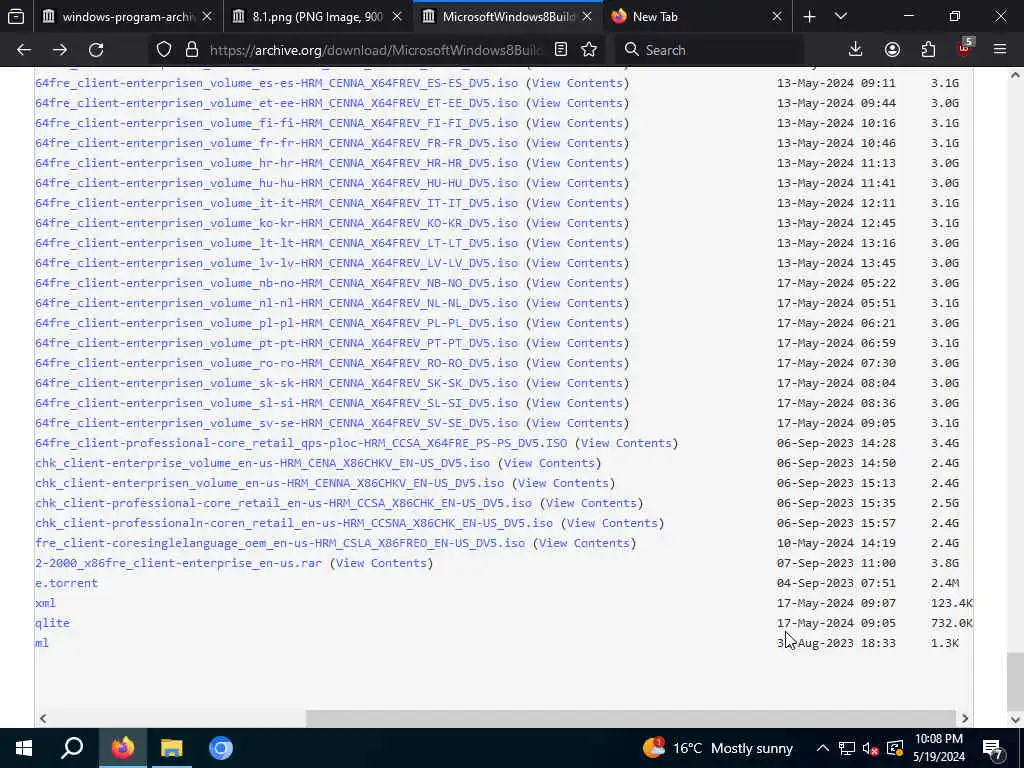Select the MicrosoftWindows8Build tab
This screenshot has width=1024, height=768.
(x=508, y=16)
